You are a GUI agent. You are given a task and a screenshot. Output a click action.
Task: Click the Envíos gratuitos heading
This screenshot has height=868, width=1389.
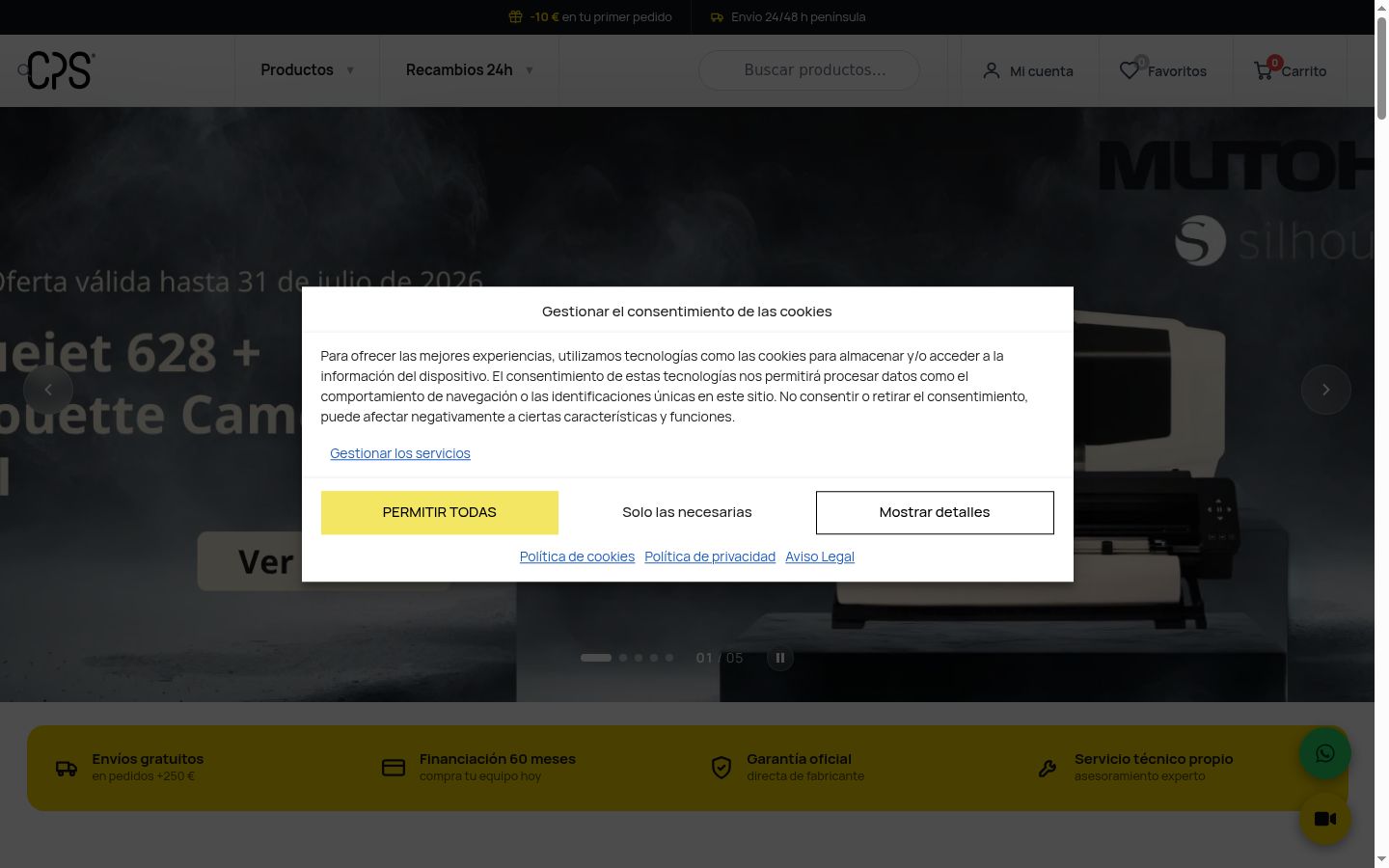[x=148, y=759]
